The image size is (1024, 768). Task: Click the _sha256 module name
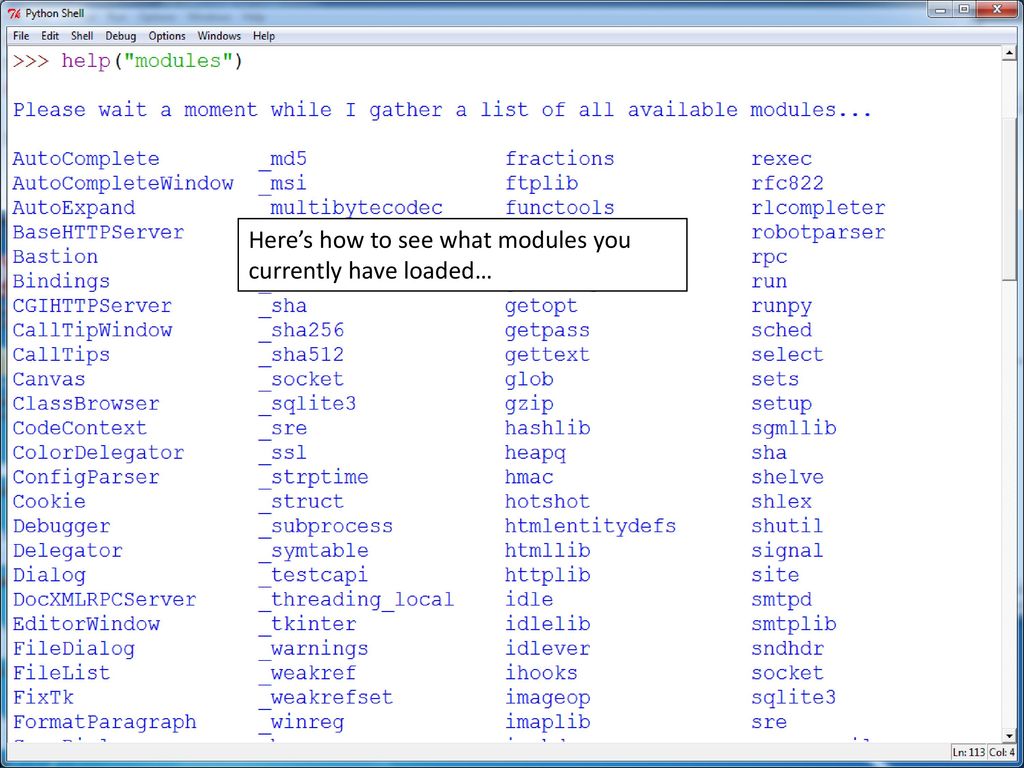coord(301,330)
